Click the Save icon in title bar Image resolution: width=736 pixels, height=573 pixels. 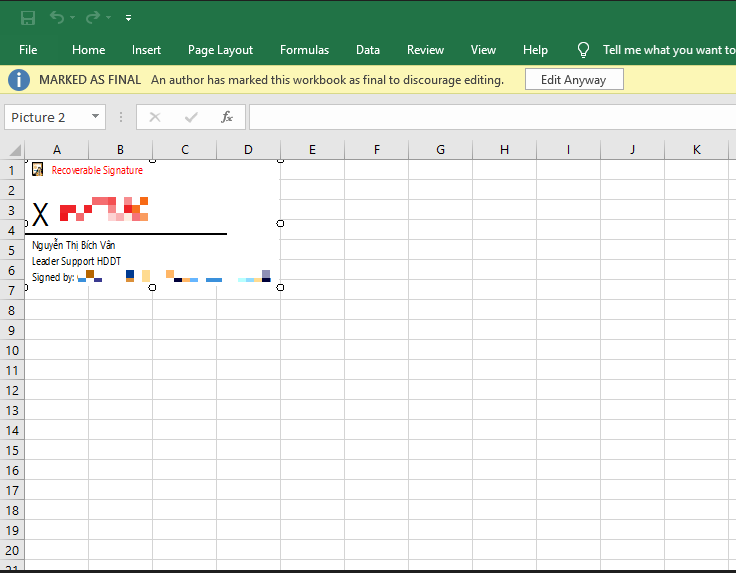click(x=28, y=17)
